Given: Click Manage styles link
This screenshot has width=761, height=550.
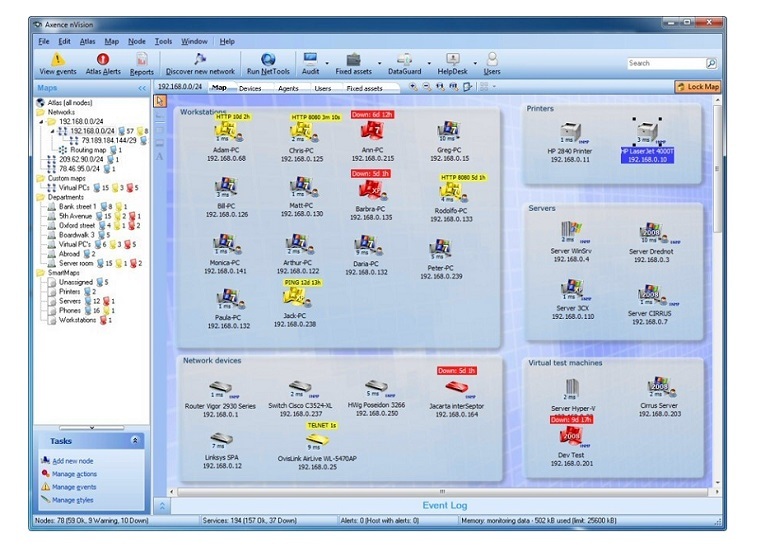Looking at the screenshot, I should coord(72,500).
